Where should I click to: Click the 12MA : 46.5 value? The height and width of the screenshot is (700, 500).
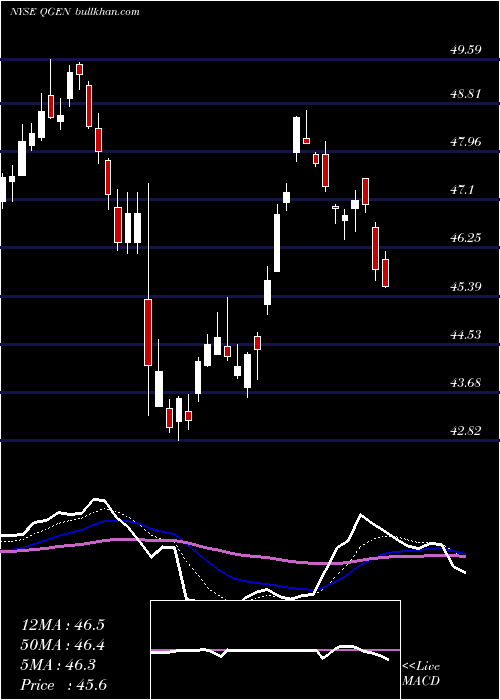(63, 625)
